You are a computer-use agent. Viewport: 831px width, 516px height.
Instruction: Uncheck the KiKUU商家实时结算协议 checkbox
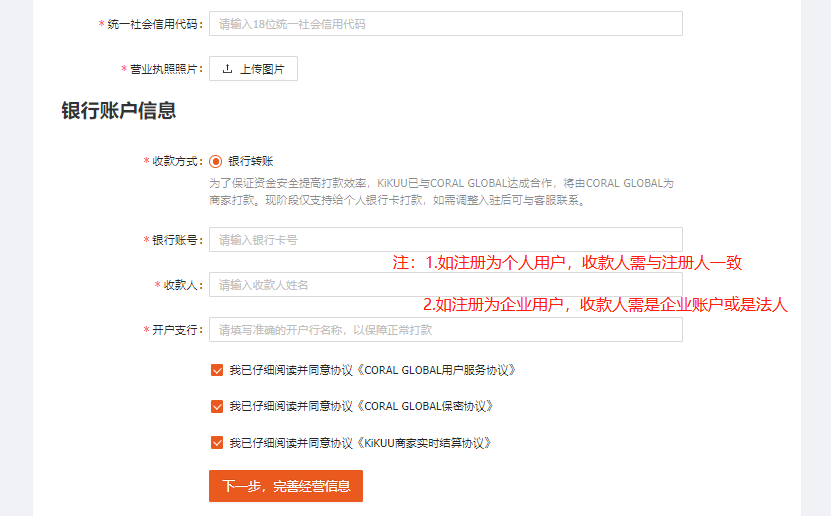217,443
